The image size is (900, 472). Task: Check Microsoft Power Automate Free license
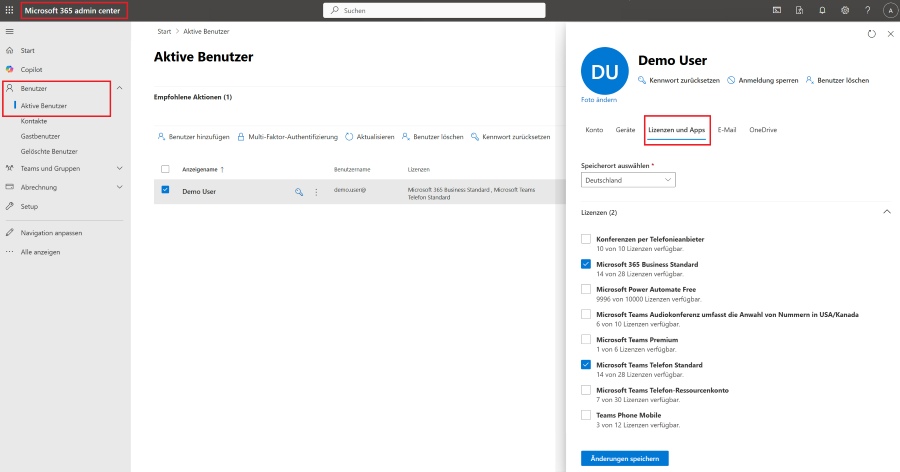[585, 289]
